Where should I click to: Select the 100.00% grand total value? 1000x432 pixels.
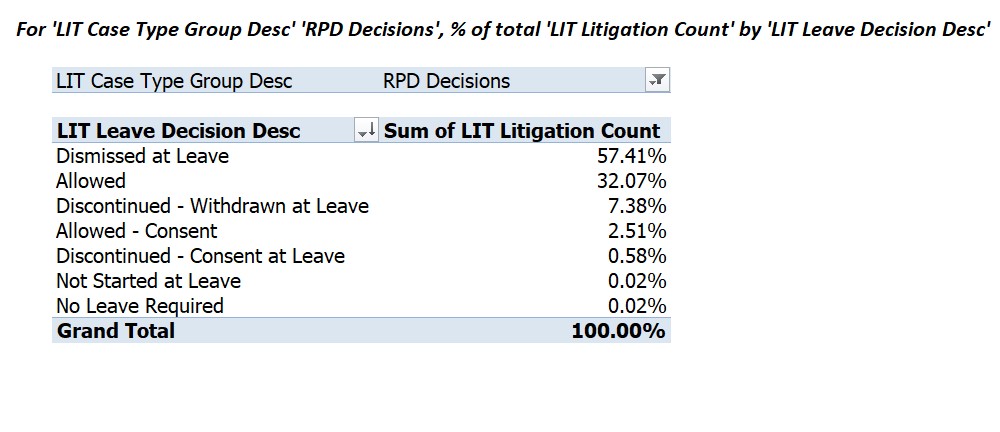coord(619,331)
